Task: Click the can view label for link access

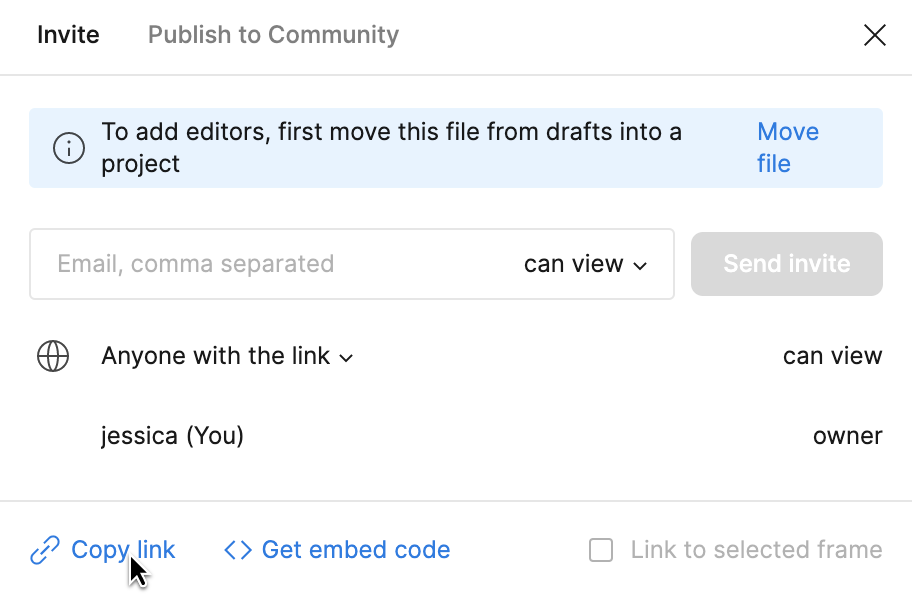Action: (x=832, y=356)
